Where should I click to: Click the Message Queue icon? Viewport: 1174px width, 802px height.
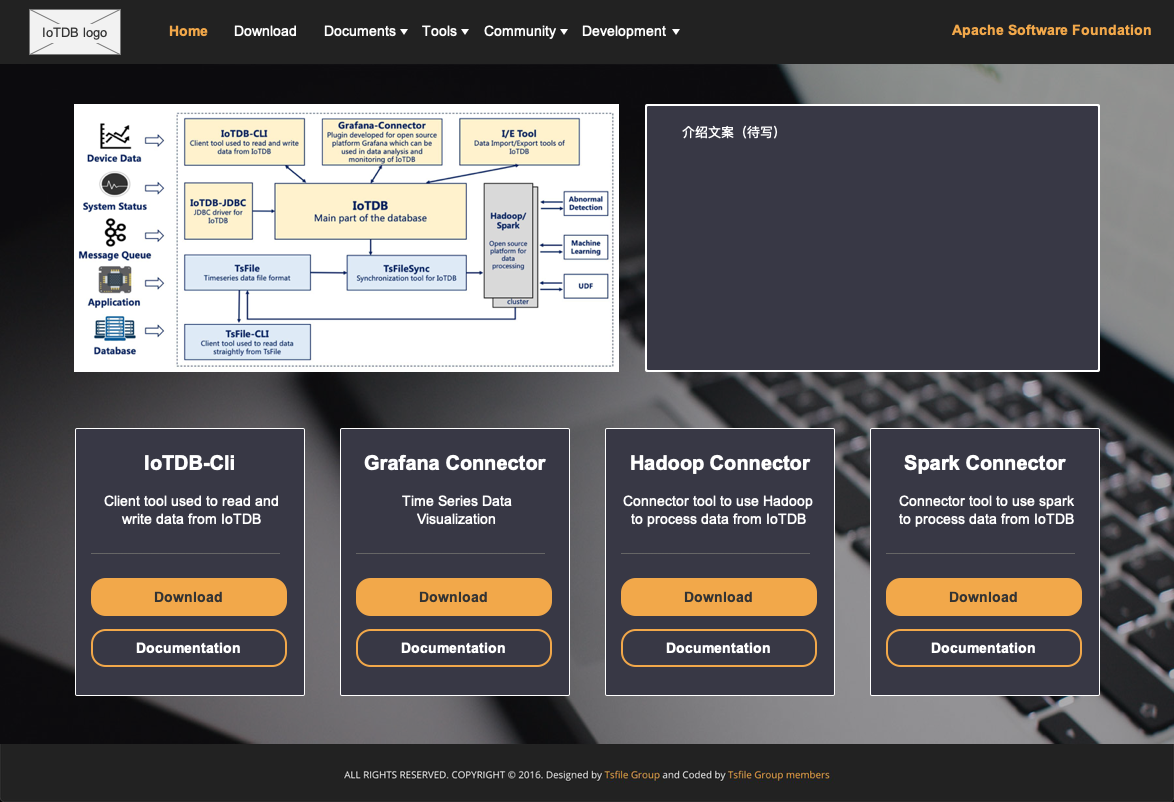tap(115, 233)
